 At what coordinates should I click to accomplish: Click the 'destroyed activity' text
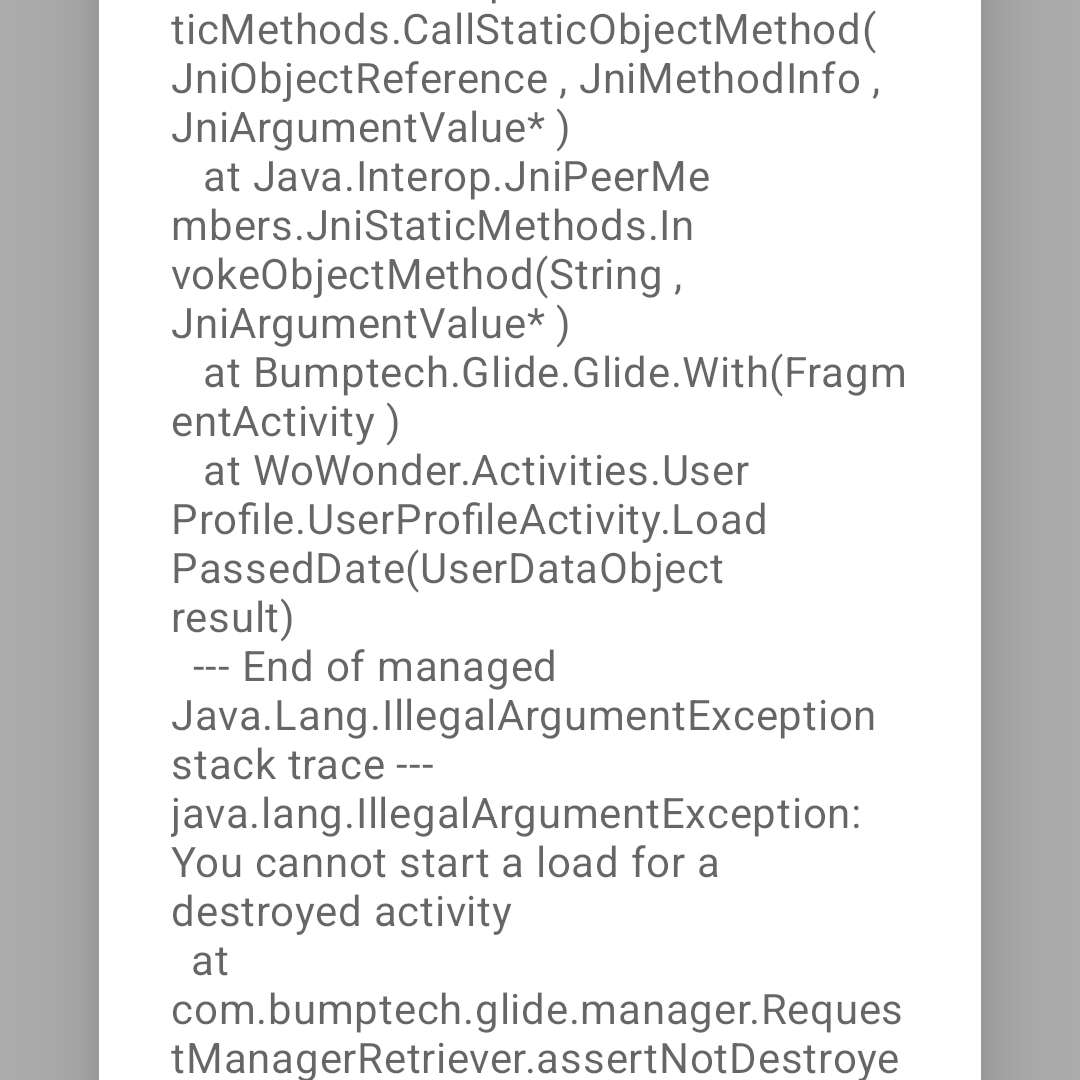342,913
